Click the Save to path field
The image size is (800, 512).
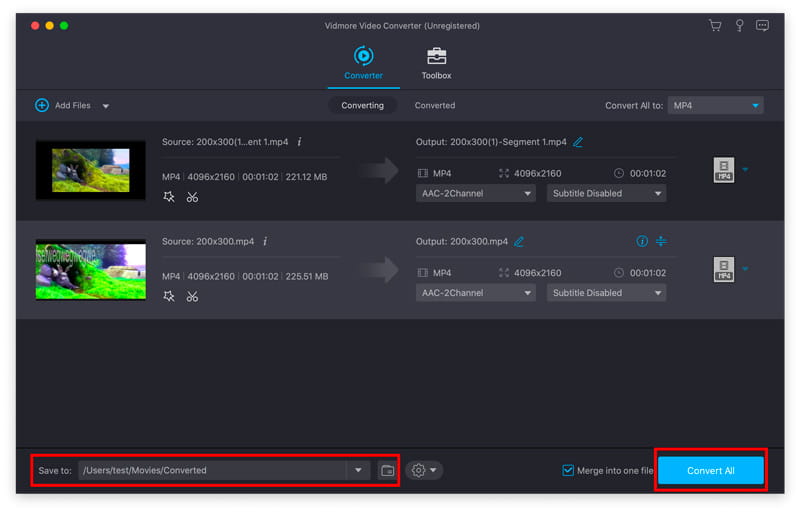tap(213, 470)
